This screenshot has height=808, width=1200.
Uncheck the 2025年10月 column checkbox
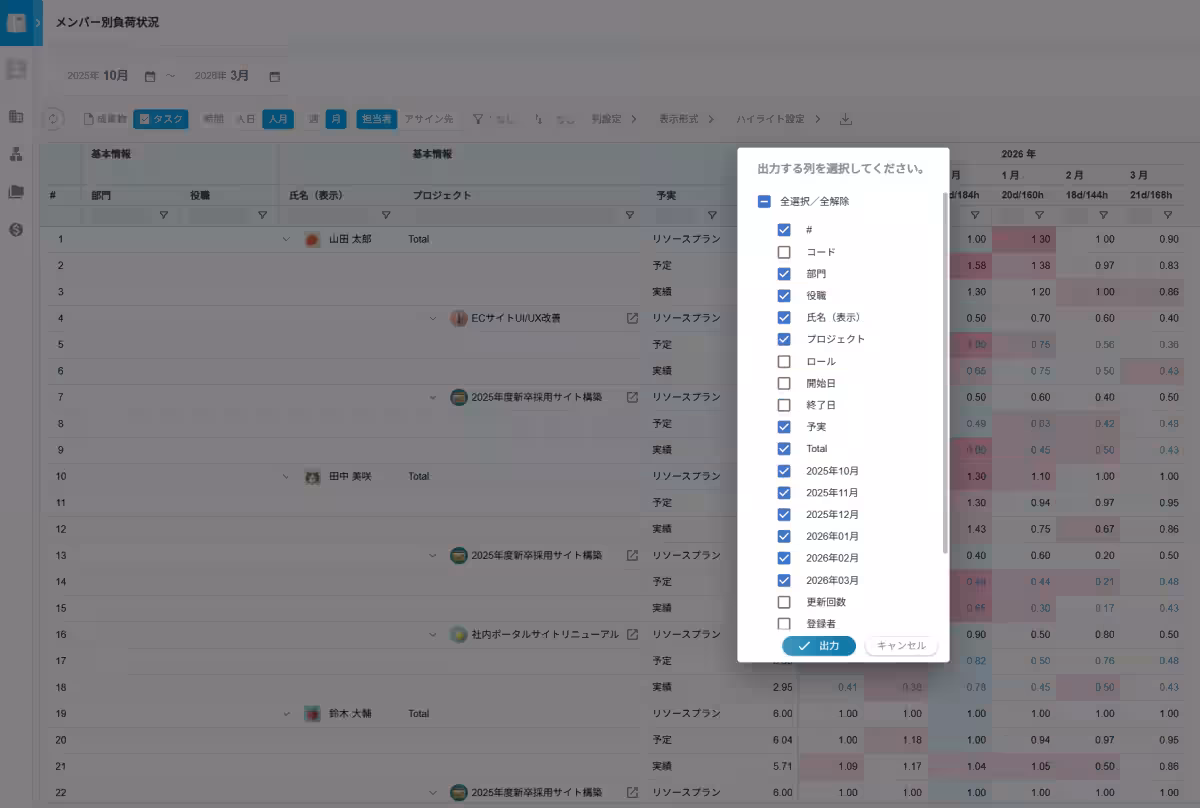784,471
